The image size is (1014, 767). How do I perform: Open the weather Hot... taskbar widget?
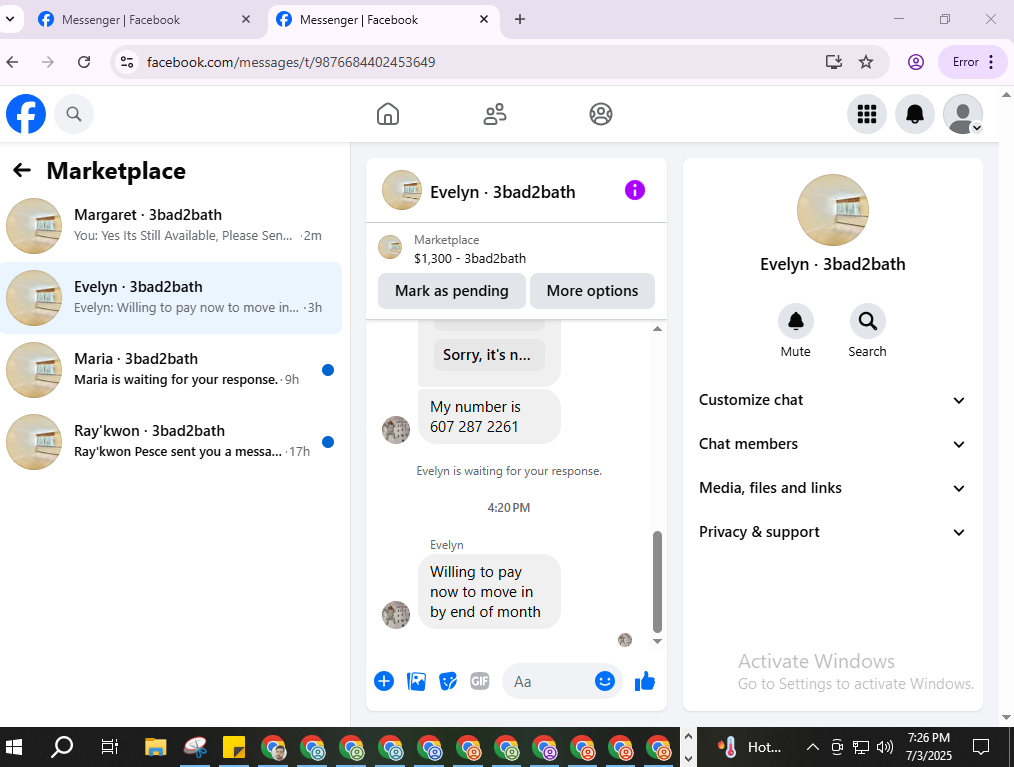pos(750,748)
